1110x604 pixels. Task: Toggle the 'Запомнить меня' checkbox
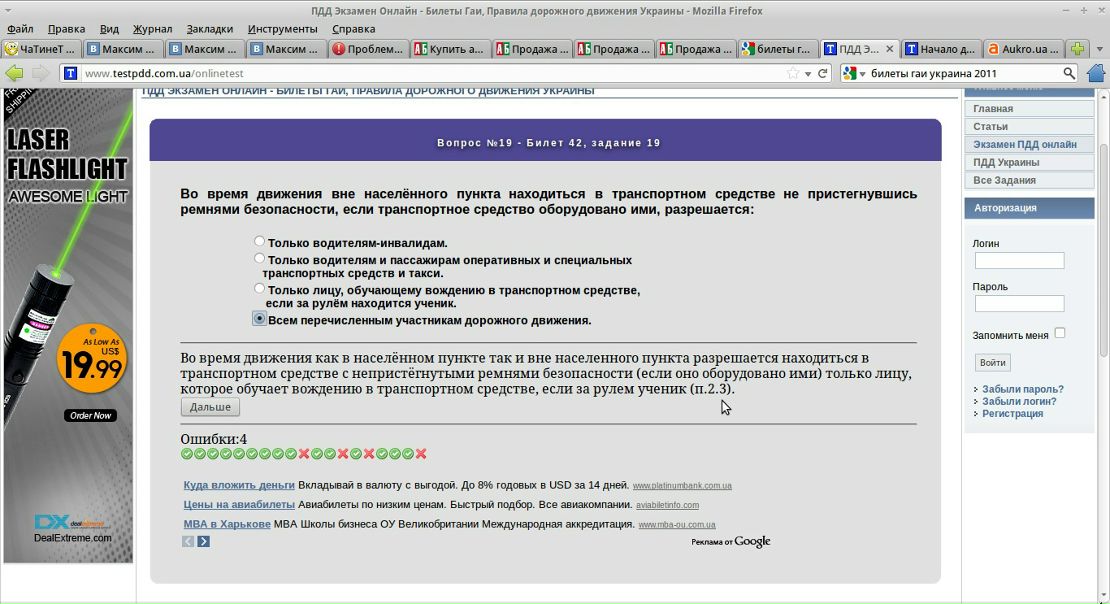1060,333
